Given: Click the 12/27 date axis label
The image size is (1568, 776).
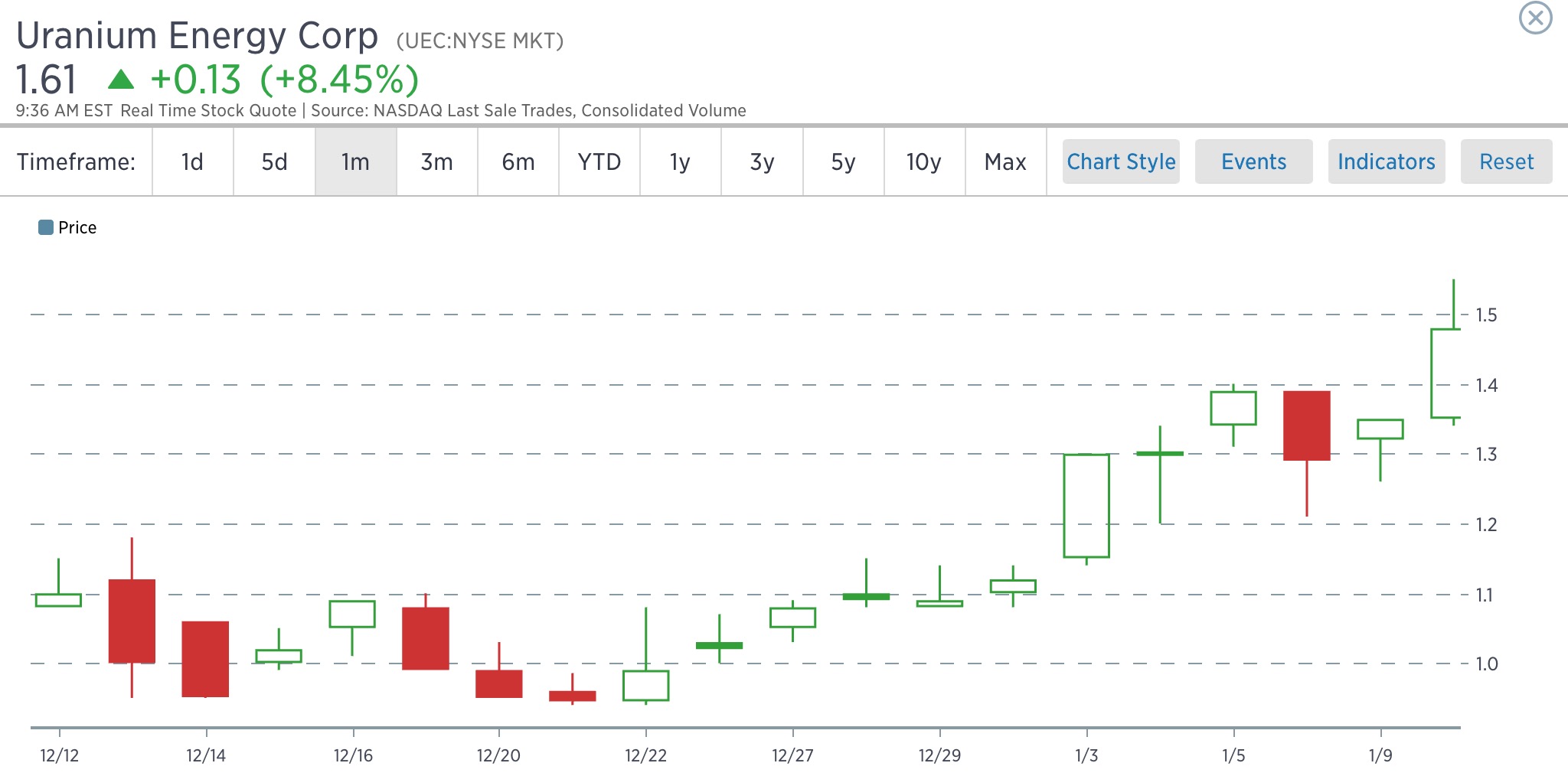Looking at the screenshot, I should pos(792,755).
